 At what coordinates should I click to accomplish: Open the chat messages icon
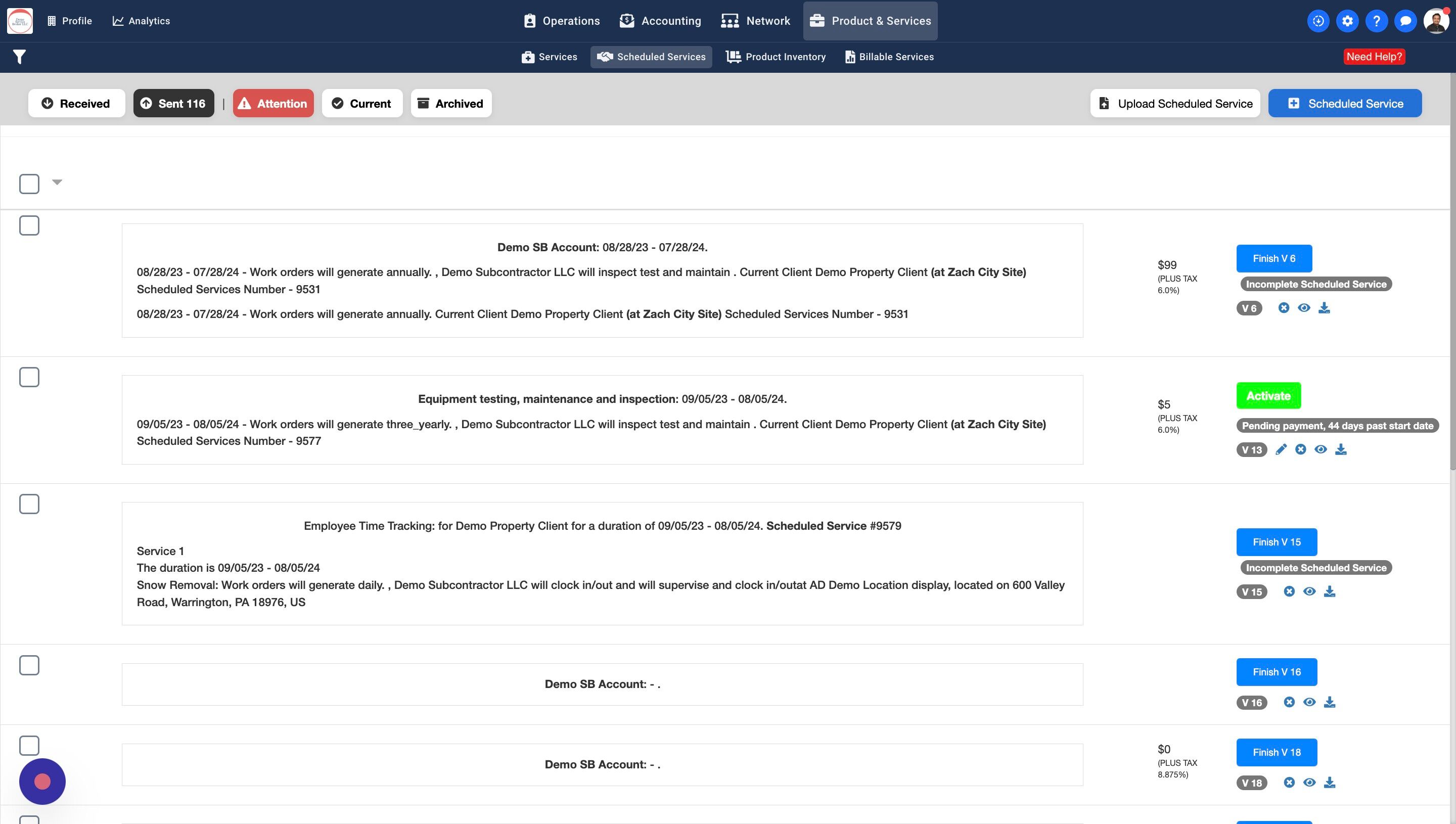coord(1405,21)
